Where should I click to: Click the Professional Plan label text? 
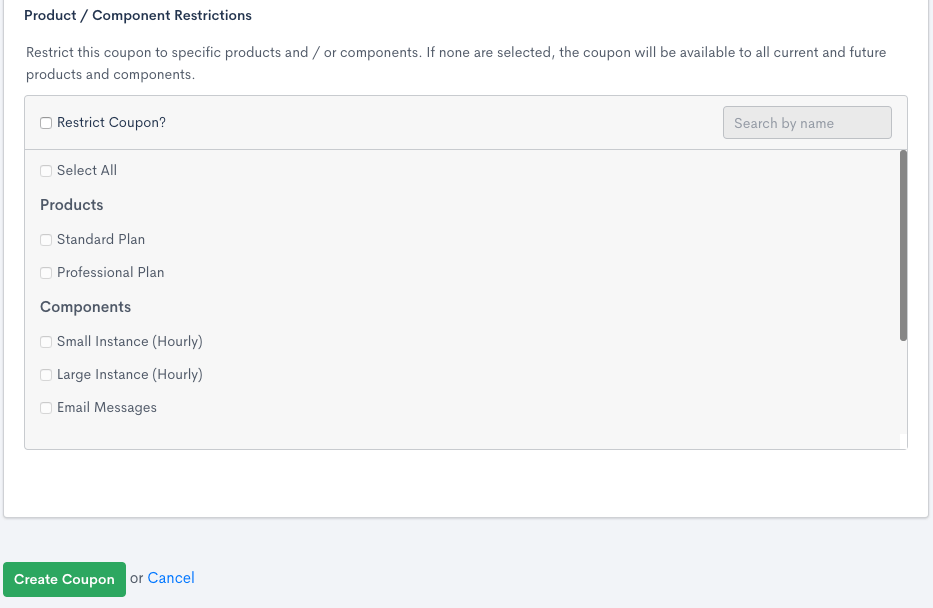click(110, 272)
